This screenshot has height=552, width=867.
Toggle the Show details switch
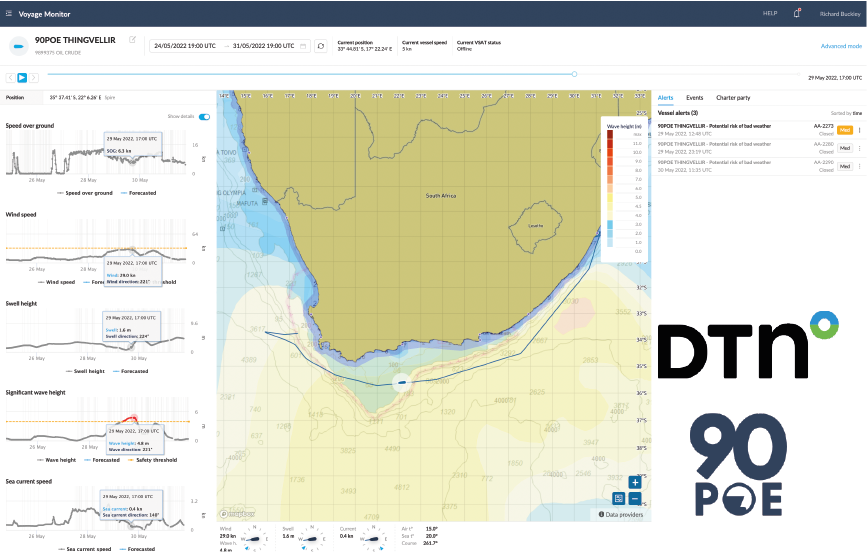point(204,117)
